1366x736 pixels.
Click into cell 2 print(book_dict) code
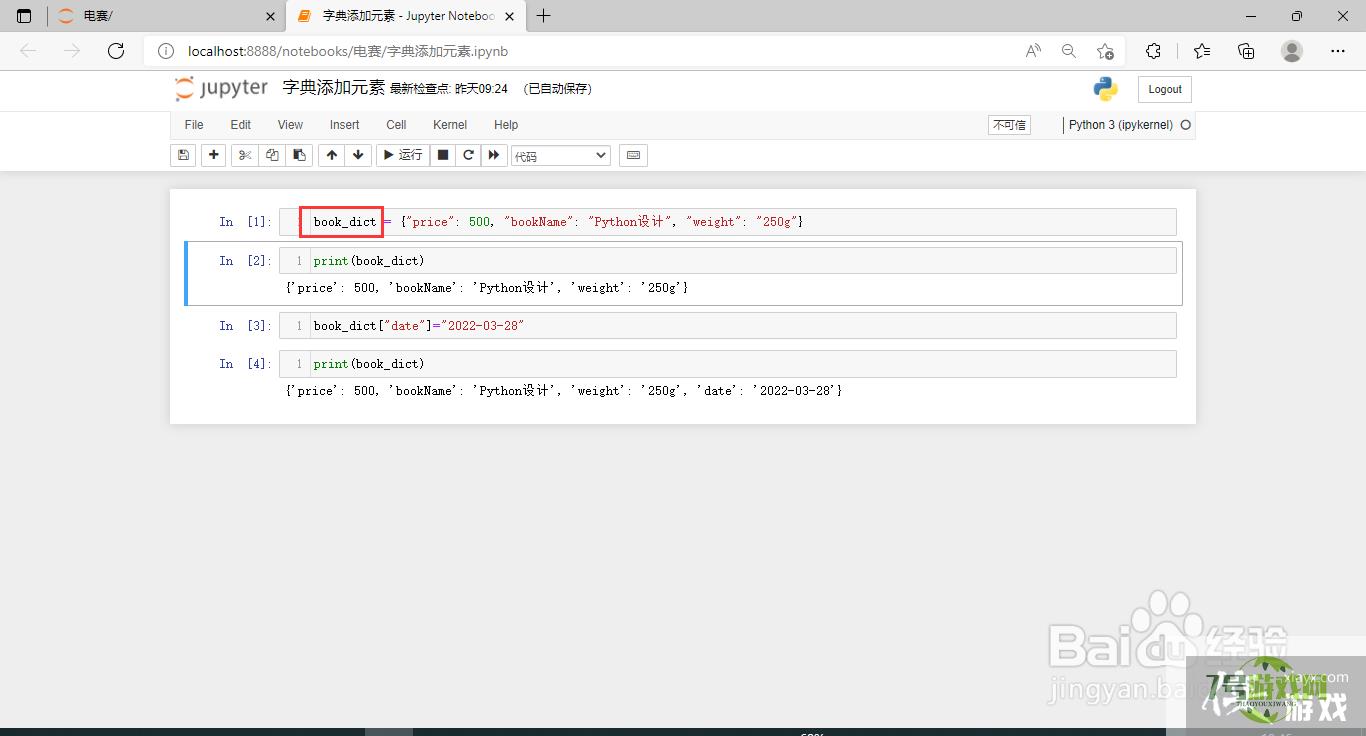click(x=728, y=261)
